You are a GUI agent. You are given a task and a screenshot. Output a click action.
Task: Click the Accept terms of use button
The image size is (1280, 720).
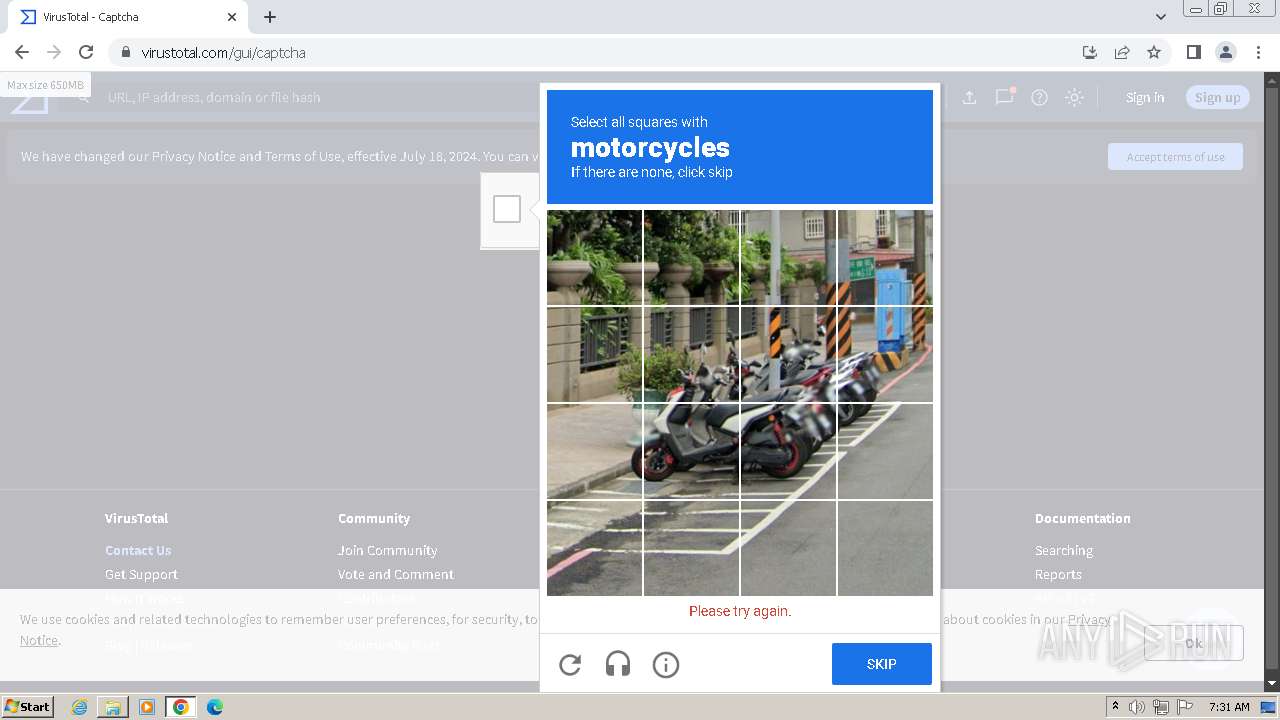coord(1175,157)
